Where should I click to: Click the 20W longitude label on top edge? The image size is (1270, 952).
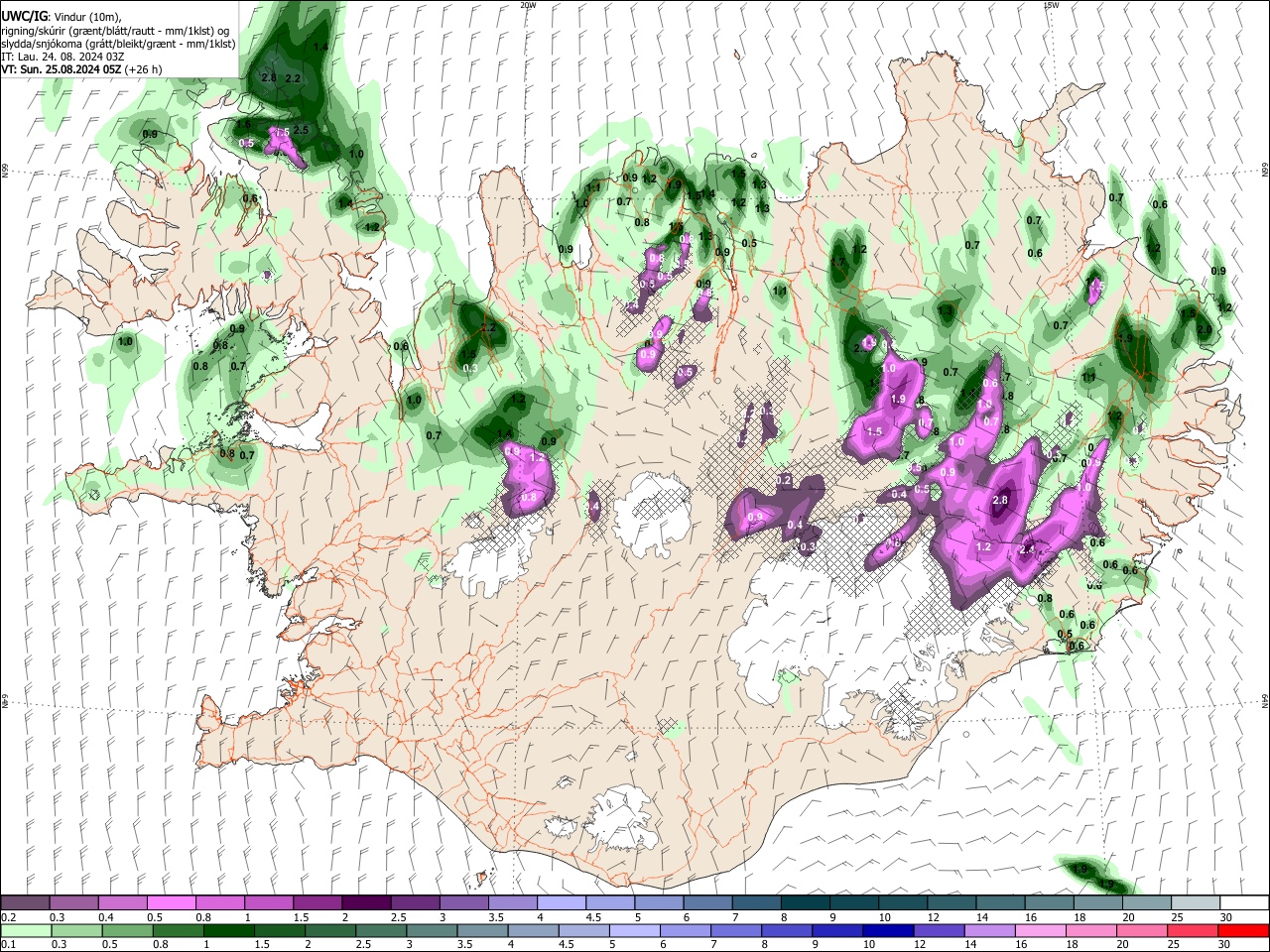(x=528, y=5)
